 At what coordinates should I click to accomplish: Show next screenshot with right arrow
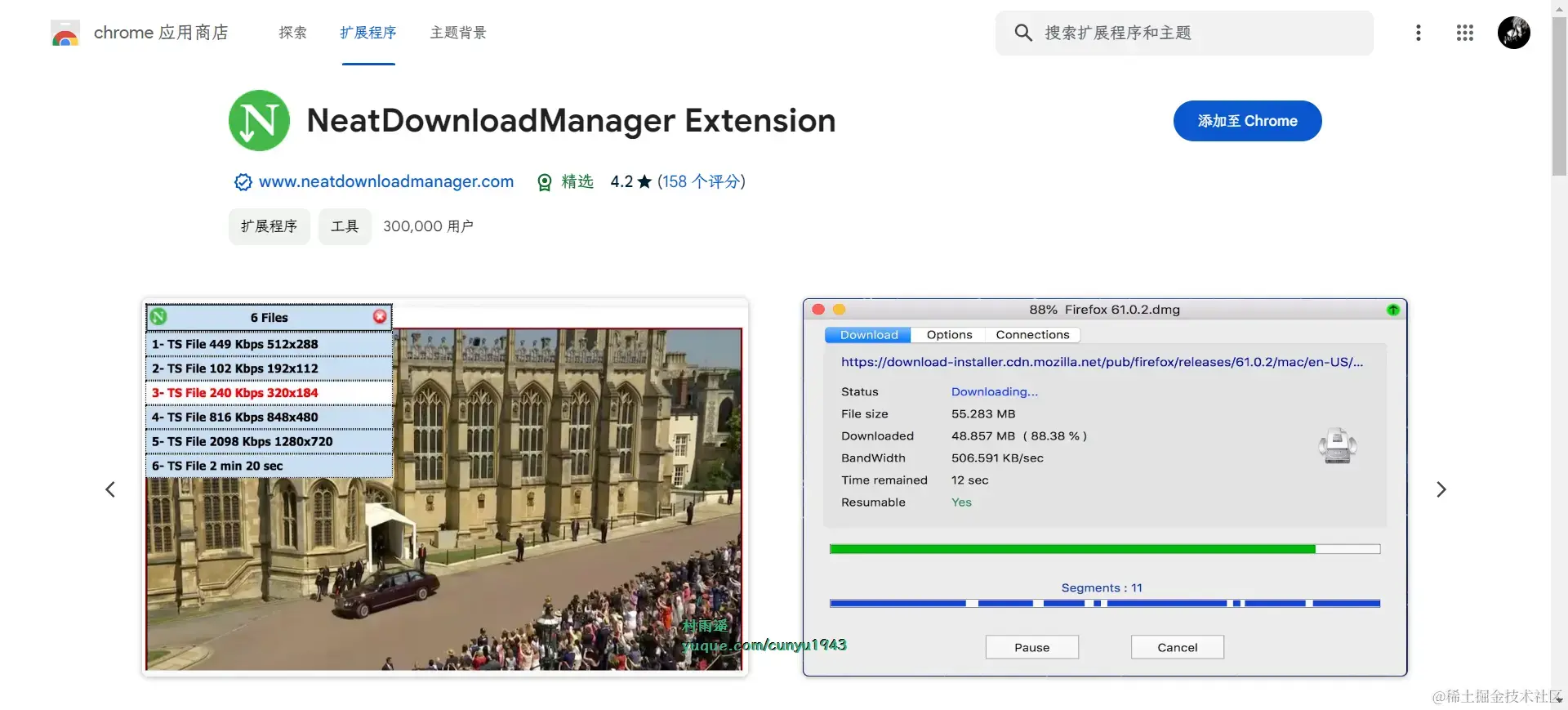coord(1441,489)
